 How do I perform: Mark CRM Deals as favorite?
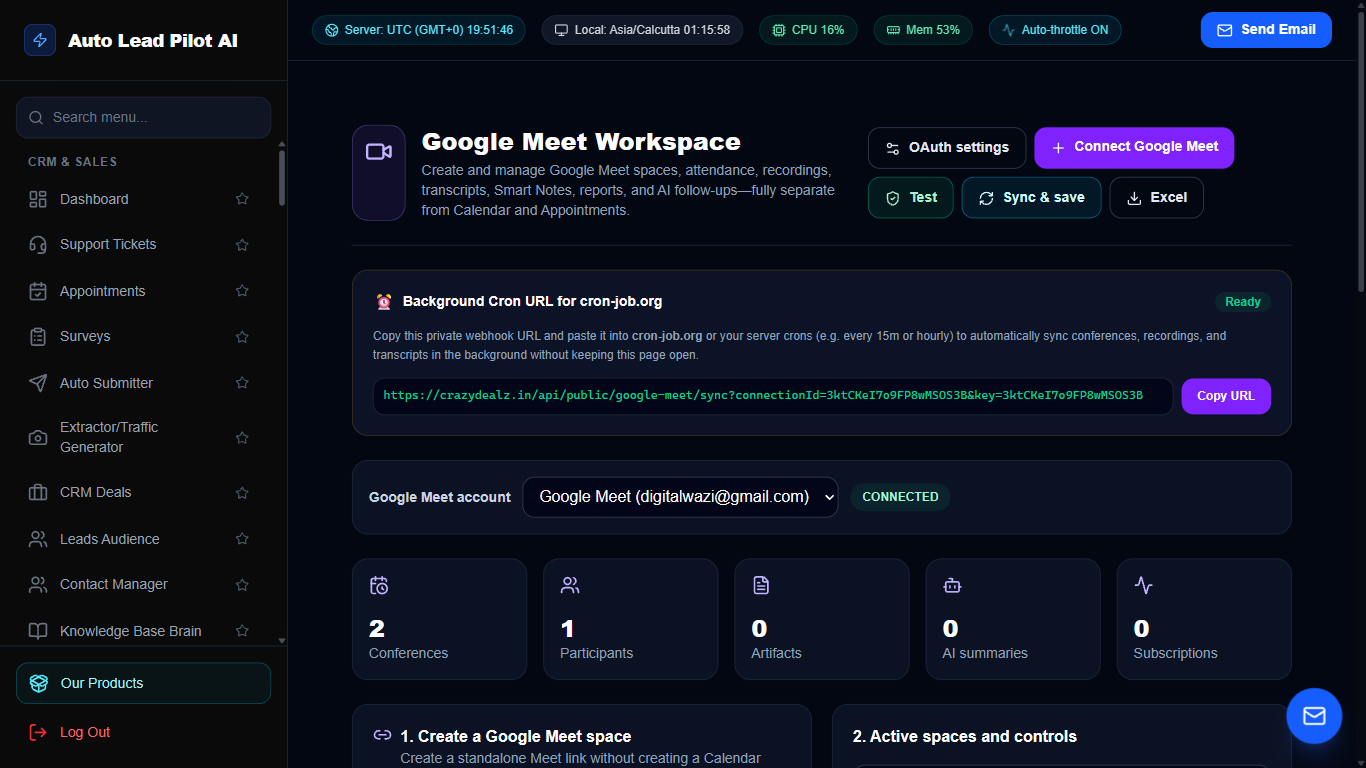coord(242,493)
